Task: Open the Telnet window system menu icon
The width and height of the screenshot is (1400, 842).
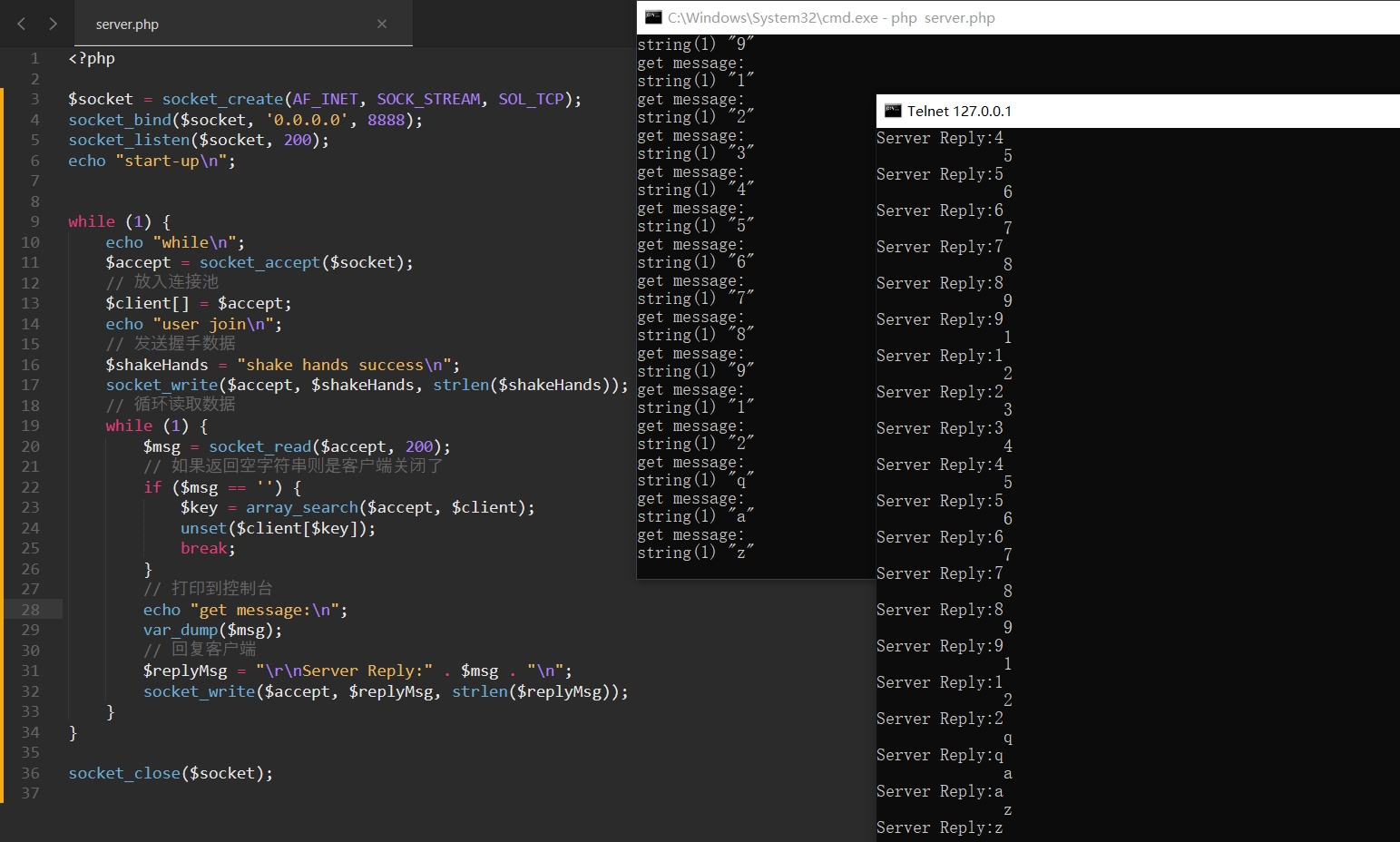Action: point(893,111)
